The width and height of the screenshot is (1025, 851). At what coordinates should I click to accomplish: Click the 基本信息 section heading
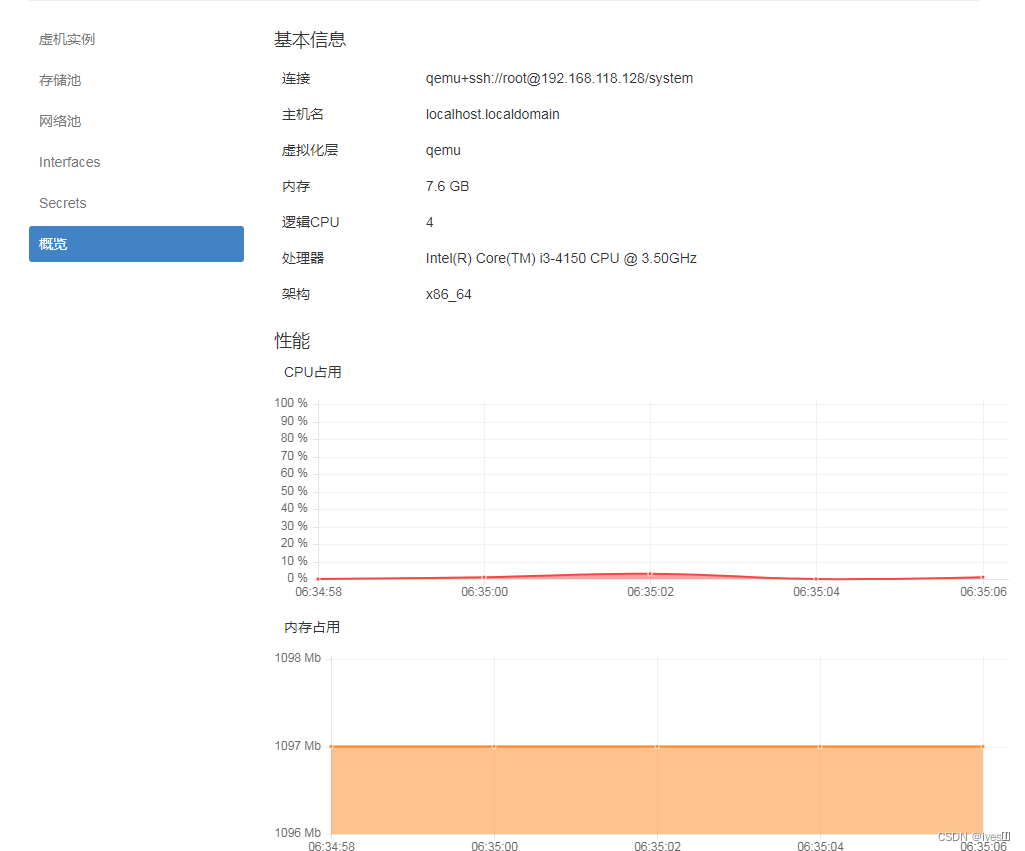coord(310,40)
